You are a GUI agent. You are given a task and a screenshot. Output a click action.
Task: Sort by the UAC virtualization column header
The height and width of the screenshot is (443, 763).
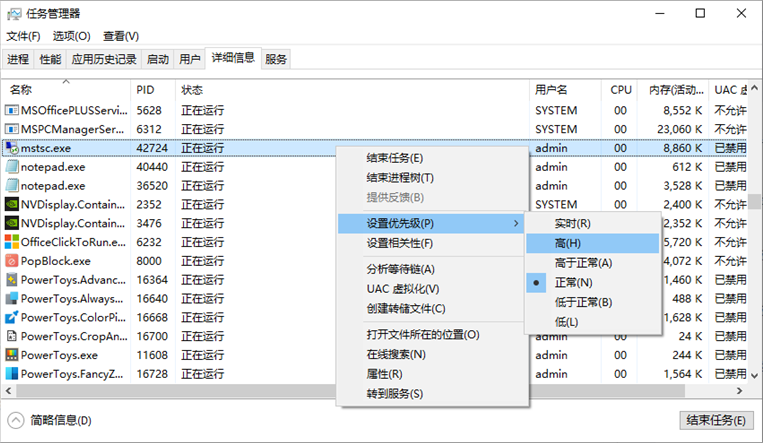pyautogui.click(x=728, y=90)
